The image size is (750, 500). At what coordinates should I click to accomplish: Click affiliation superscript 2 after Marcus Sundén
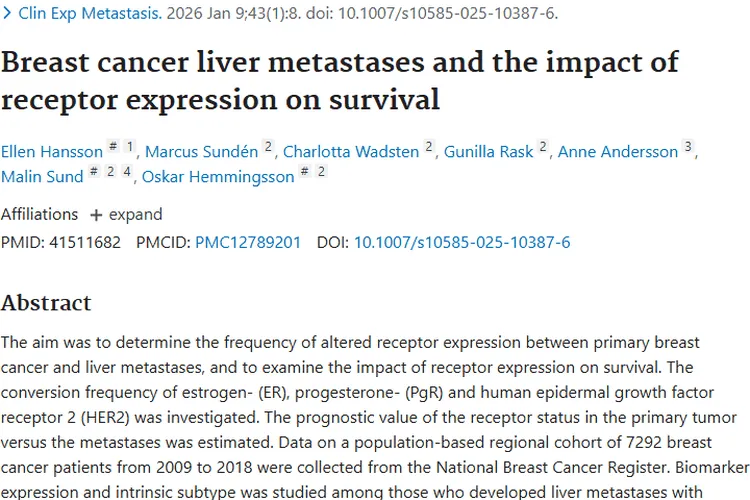(268, 147)
